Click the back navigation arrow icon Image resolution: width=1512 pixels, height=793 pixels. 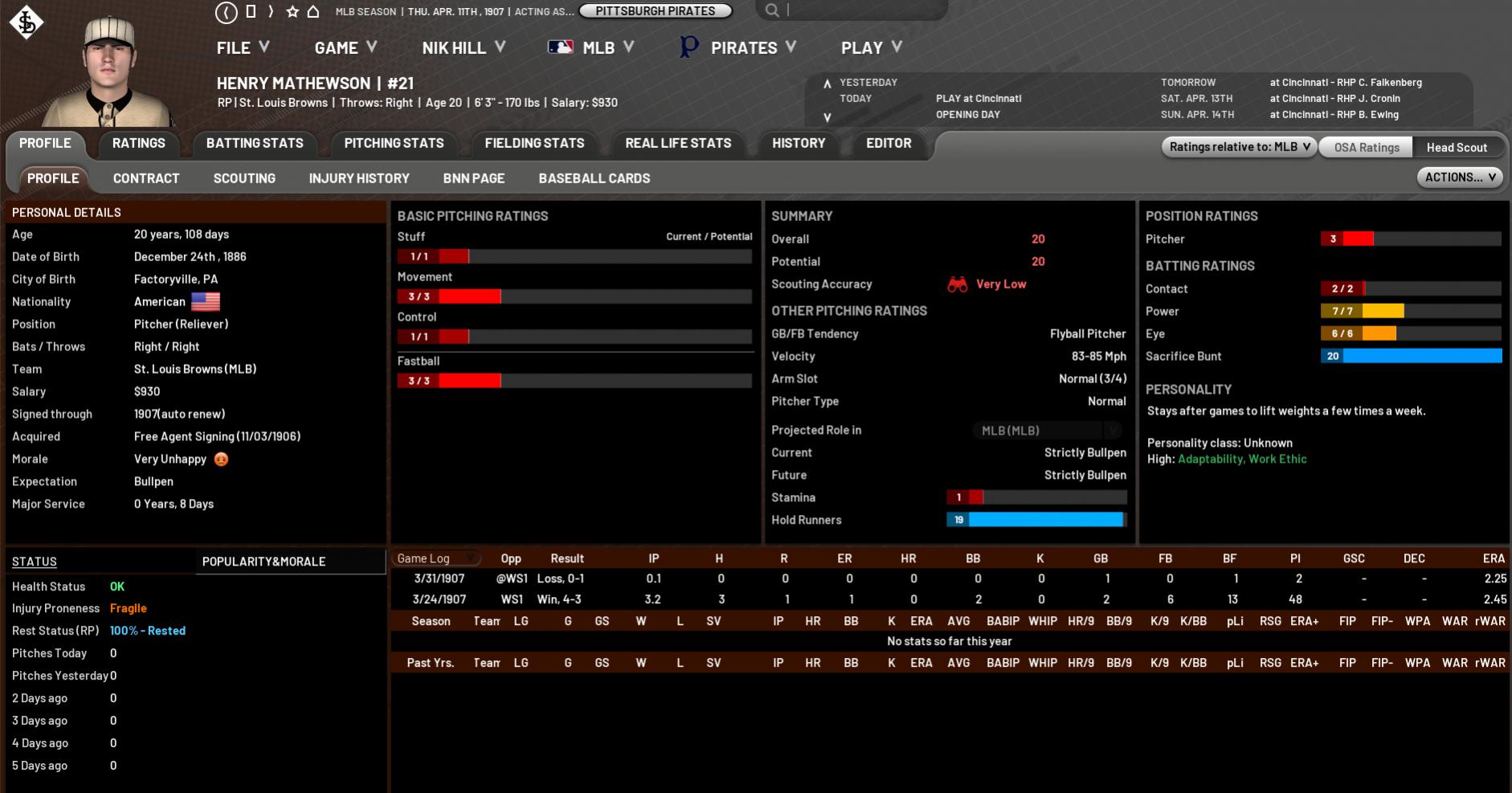pyautogui.click(x=227, y=11)
